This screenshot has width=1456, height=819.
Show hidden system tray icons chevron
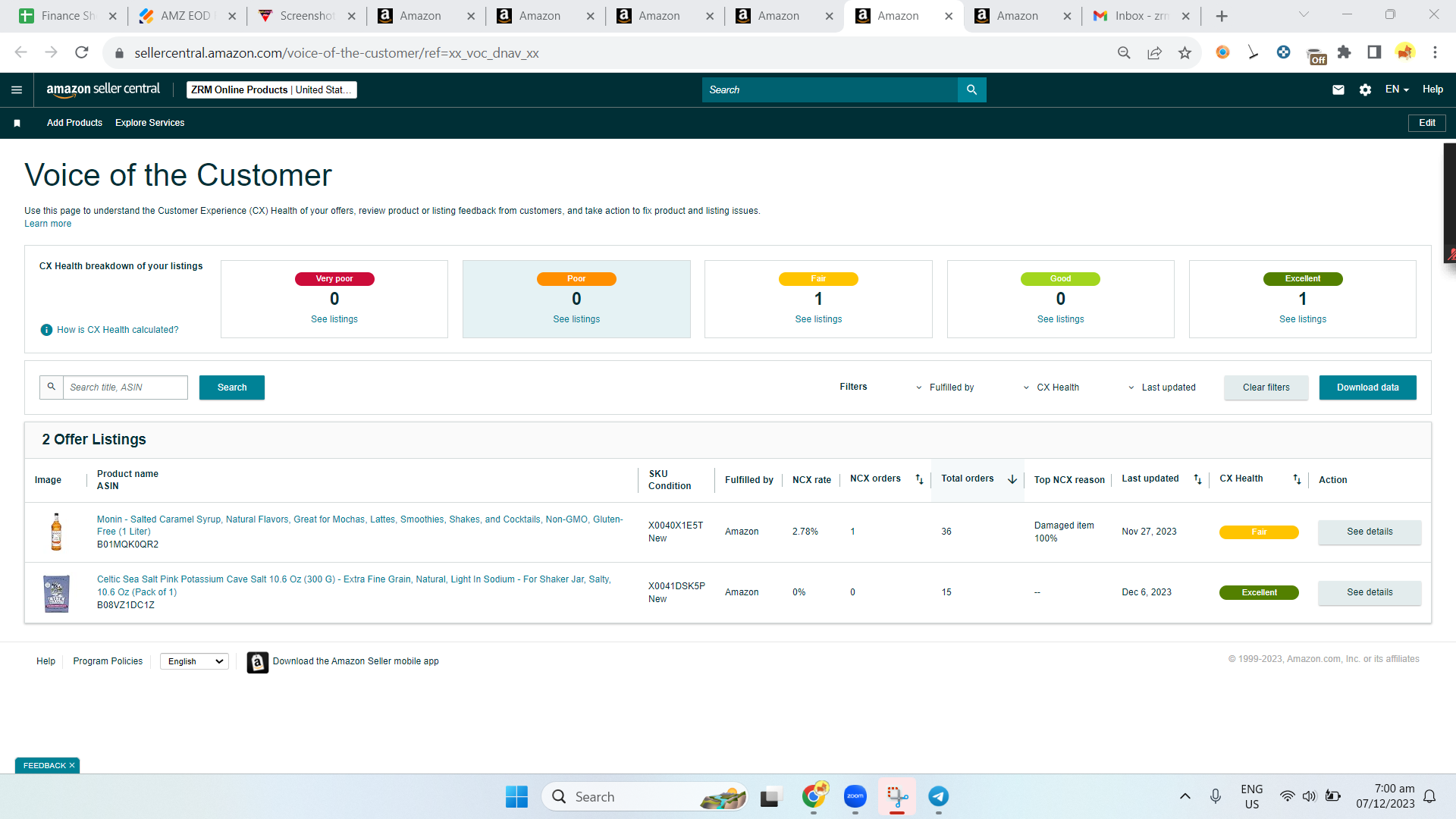pos(1185,796)
